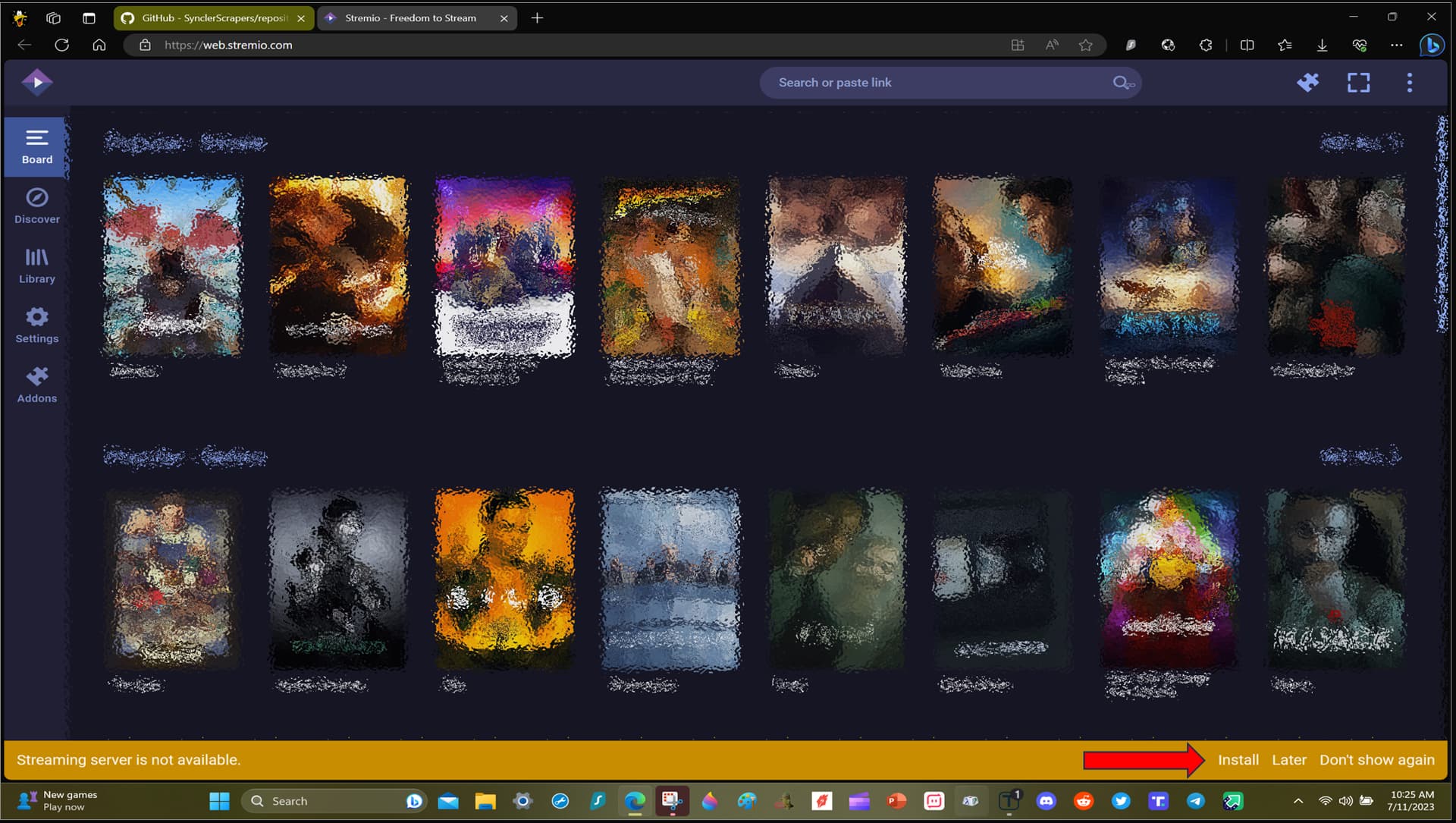Open the three-dot vertical menu in Stremio
Viewport: 1456px width, 823px height.
pyautogui.click(x=1409, y=82)
